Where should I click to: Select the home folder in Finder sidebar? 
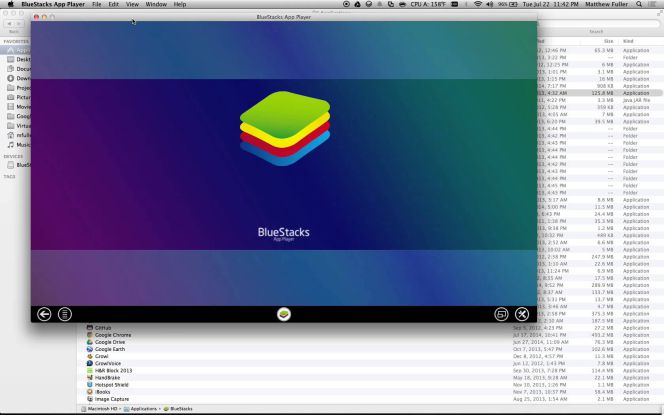click(19, 136)
